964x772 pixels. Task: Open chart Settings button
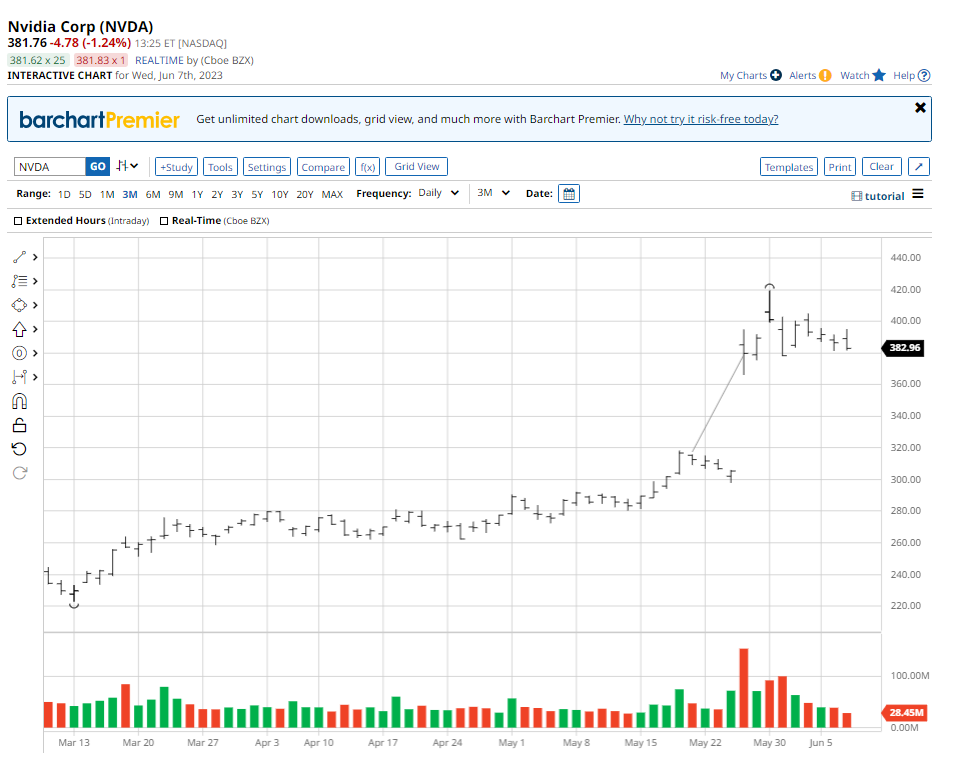click(267, 167)
